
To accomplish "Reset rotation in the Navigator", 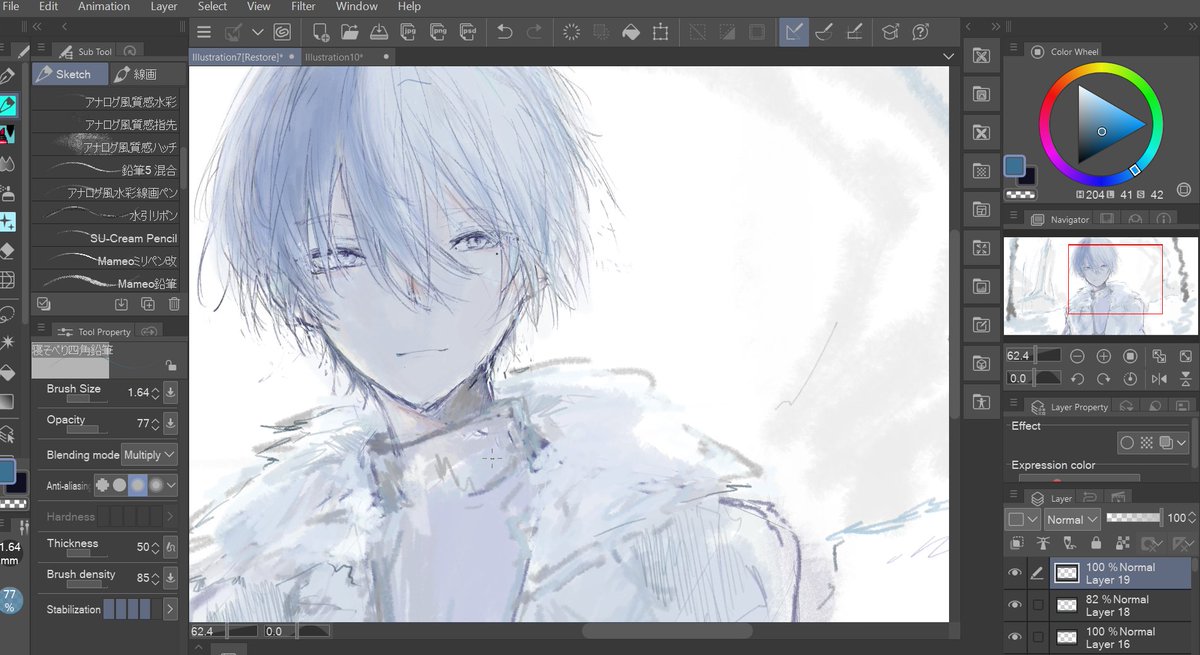I will pyautogui.click(x=1130, y=379).
